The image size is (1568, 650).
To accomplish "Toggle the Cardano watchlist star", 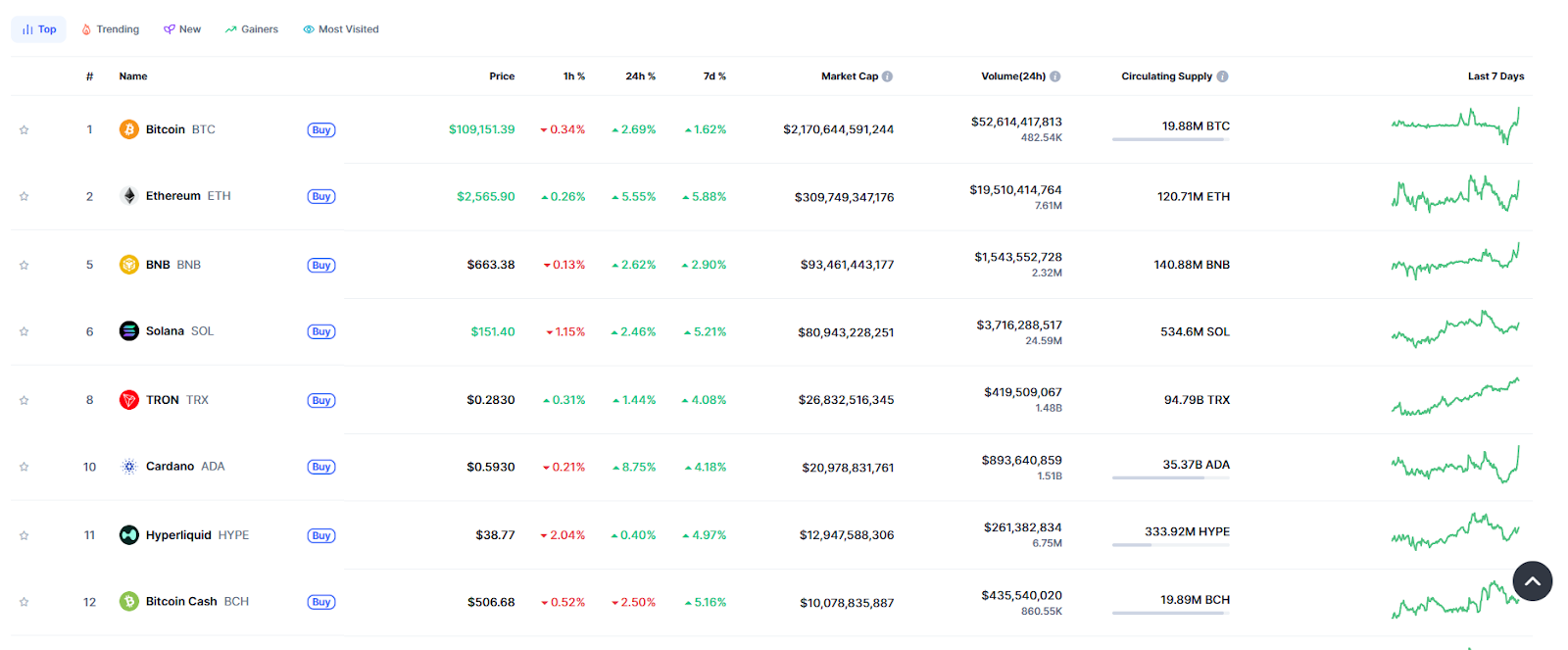I will point(24,467).
